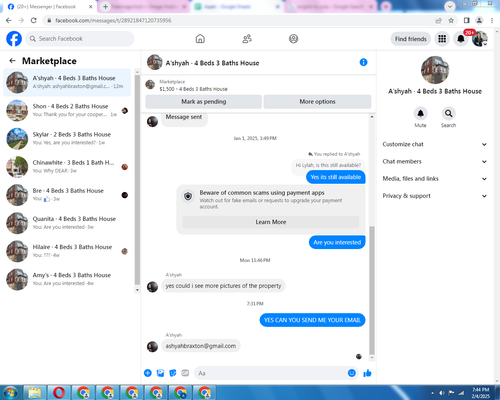Viewport: 500px width, 400px height.
Task: Open the Opera browser from the taskbar
Action: 59,393
